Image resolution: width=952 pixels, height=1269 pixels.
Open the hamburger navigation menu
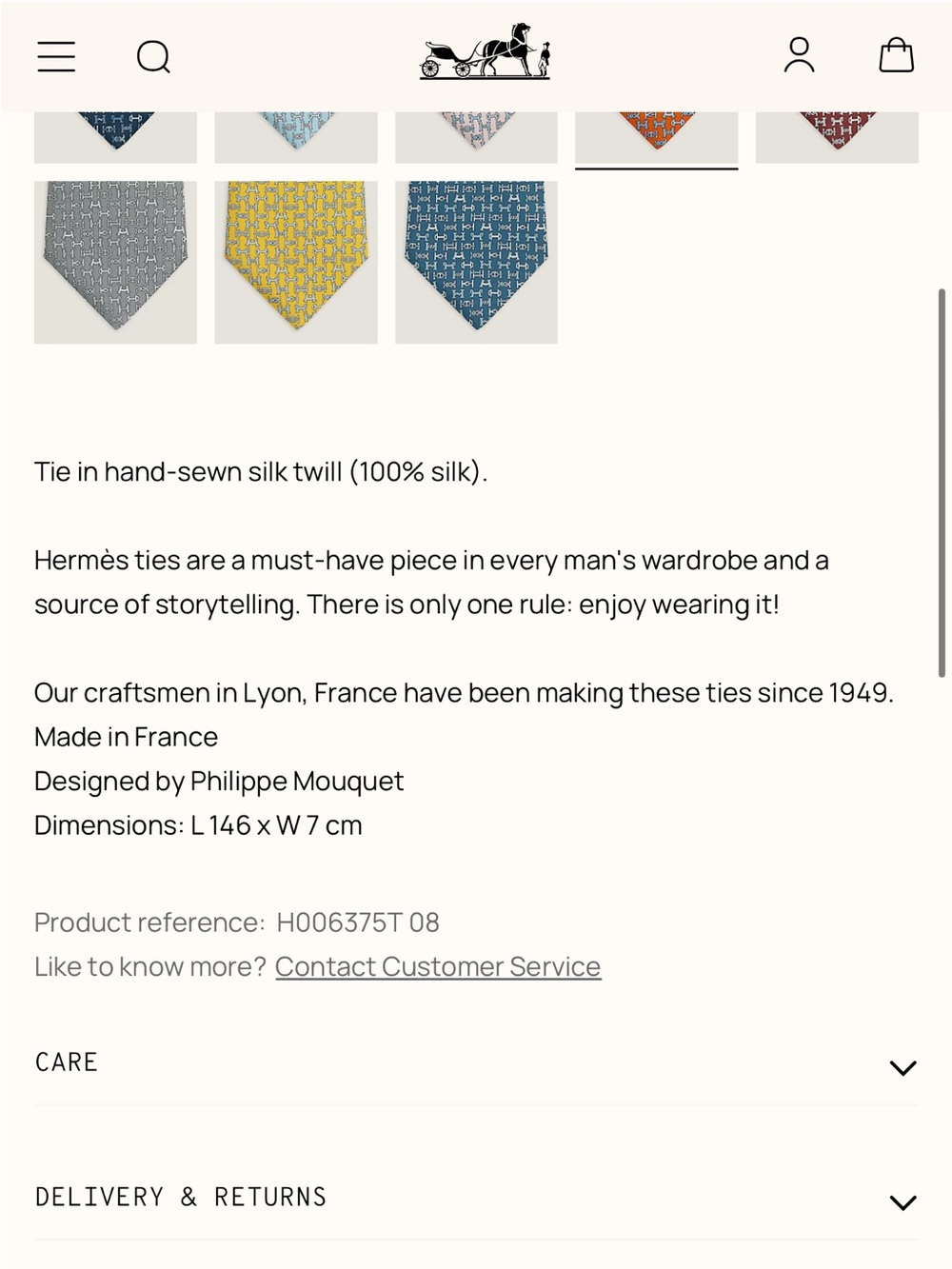click(x=56, y=56)
